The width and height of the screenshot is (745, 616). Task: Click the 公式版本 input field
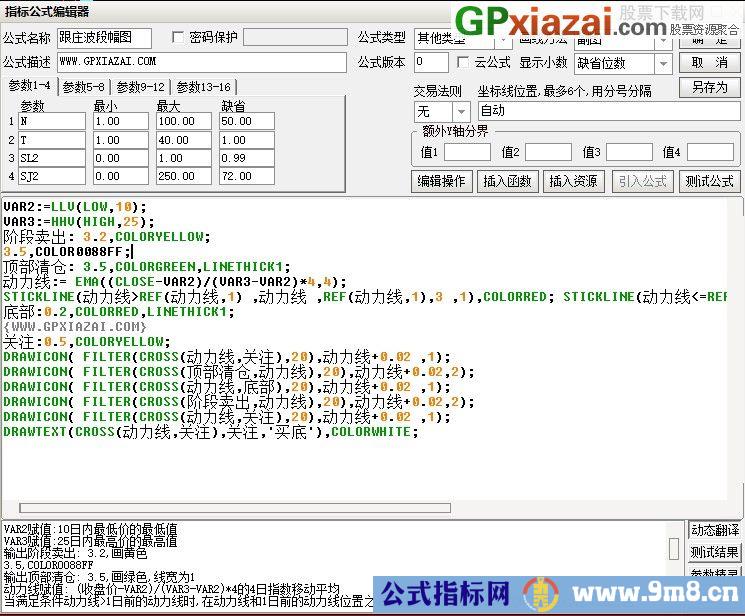point(431,62)
